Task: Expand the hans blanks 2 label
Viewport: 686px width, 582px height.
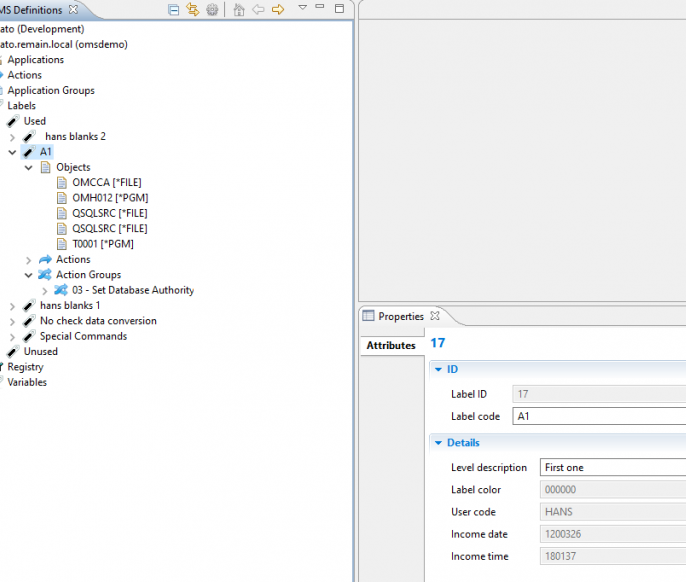Action: (x=12, y=137)
